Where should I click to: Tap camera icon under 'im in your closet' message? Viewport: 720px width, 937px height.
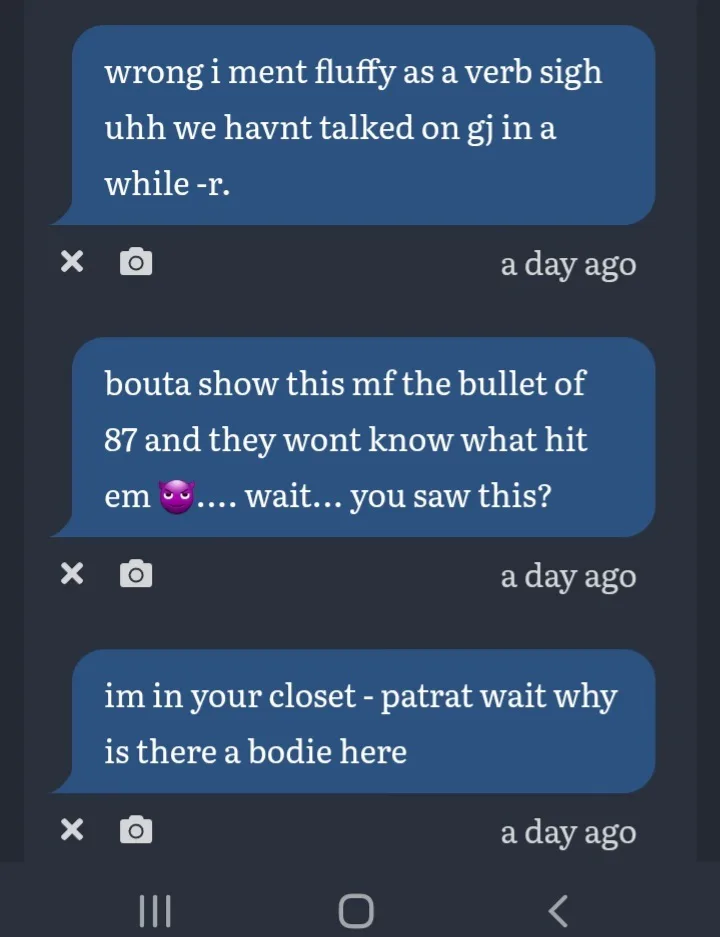click(x=136, y=829)
